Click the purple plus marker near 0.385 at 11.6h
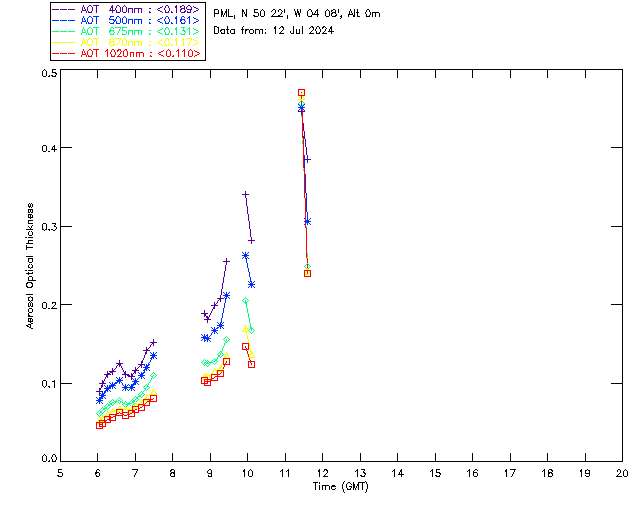This screenshot has width=640, height=512. [x=307, y=160]
